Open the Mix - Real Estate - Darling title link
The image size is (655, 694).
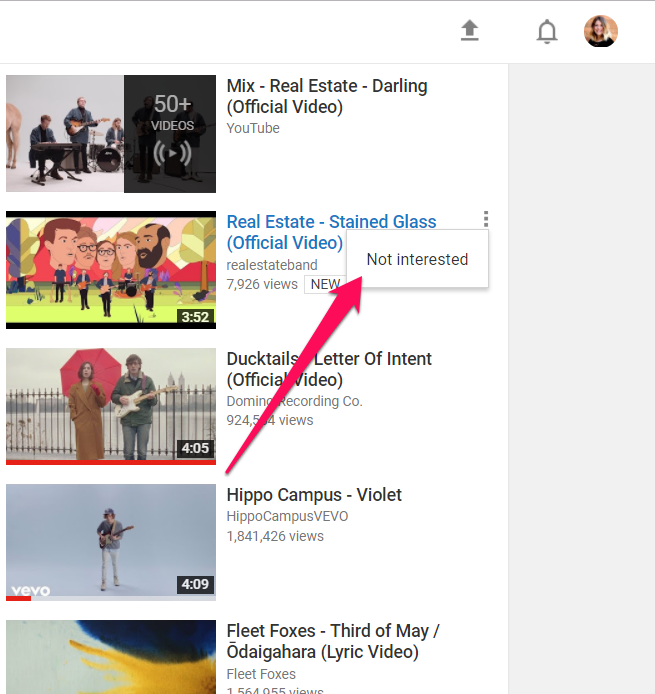pos(327,96)
